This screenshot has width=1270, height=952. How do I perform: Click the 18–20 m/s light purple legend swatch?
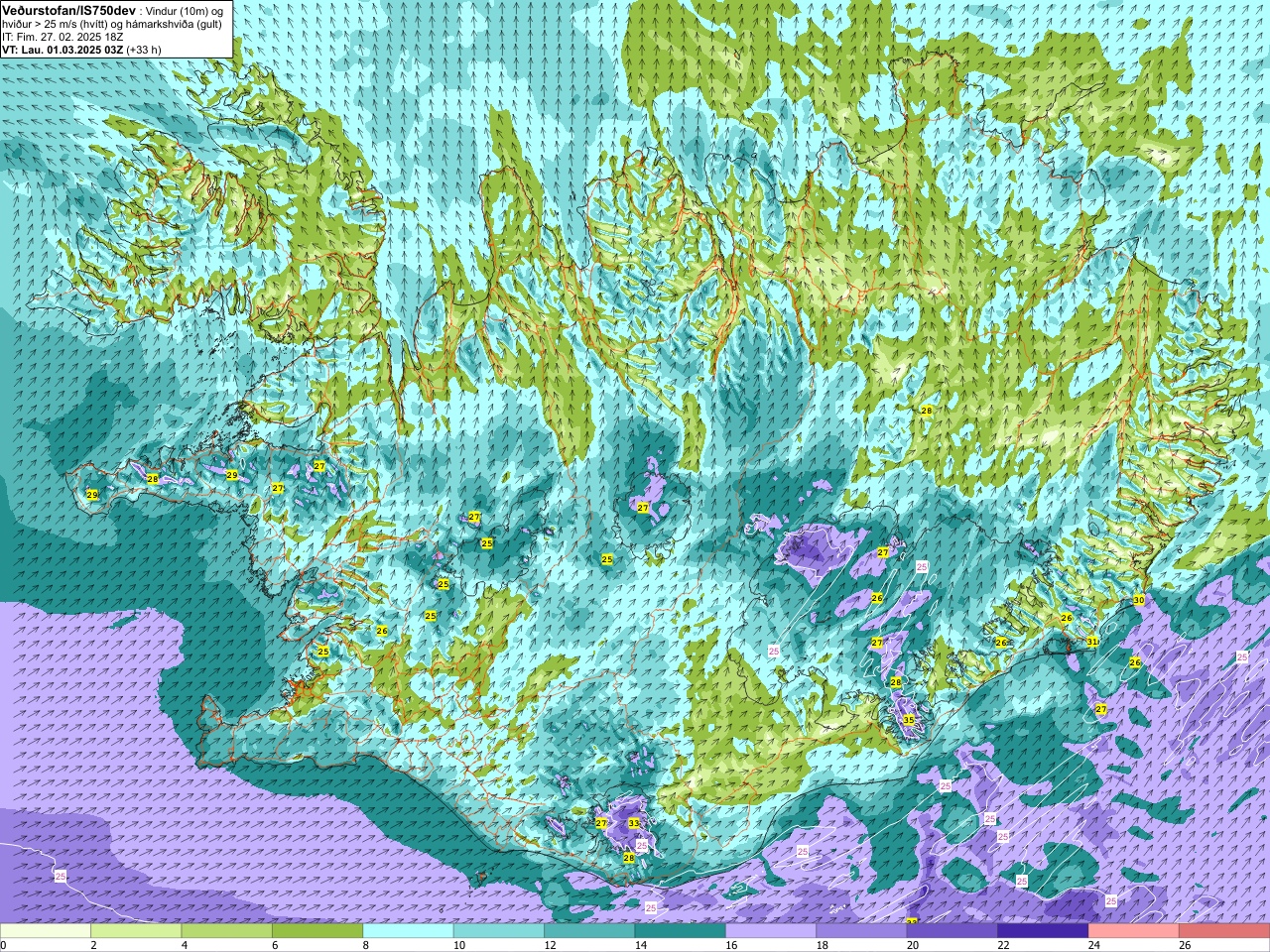pos(861,931)
